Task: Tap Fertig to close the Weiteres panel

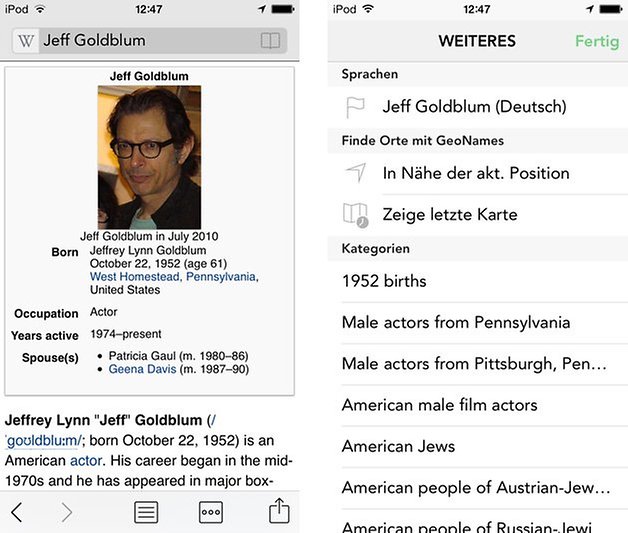Action: pyautogui.click(x=597, y=41)
